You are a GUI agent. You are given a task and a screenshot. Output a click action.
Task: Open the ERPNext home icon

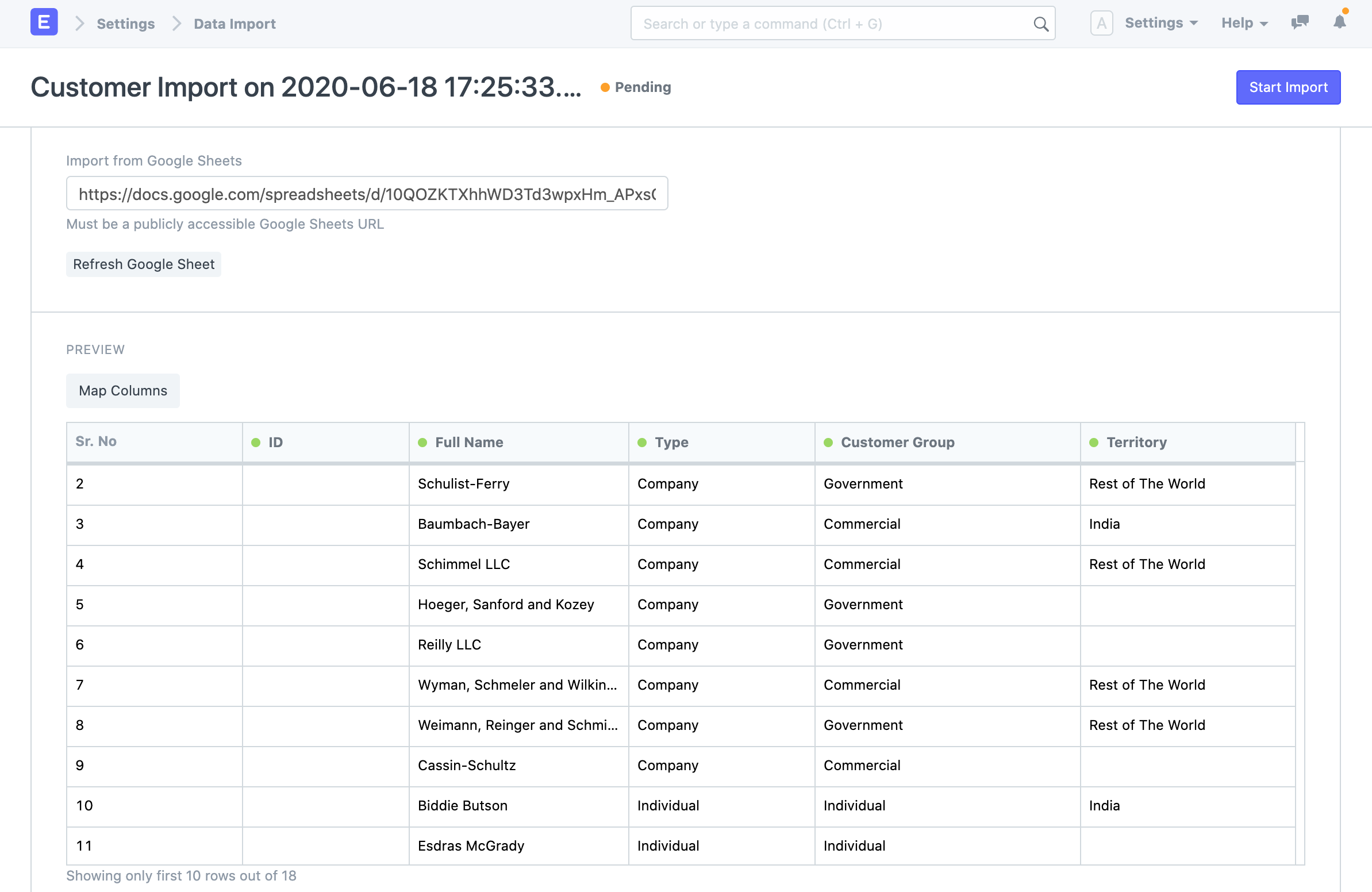[x=43, y=22]
